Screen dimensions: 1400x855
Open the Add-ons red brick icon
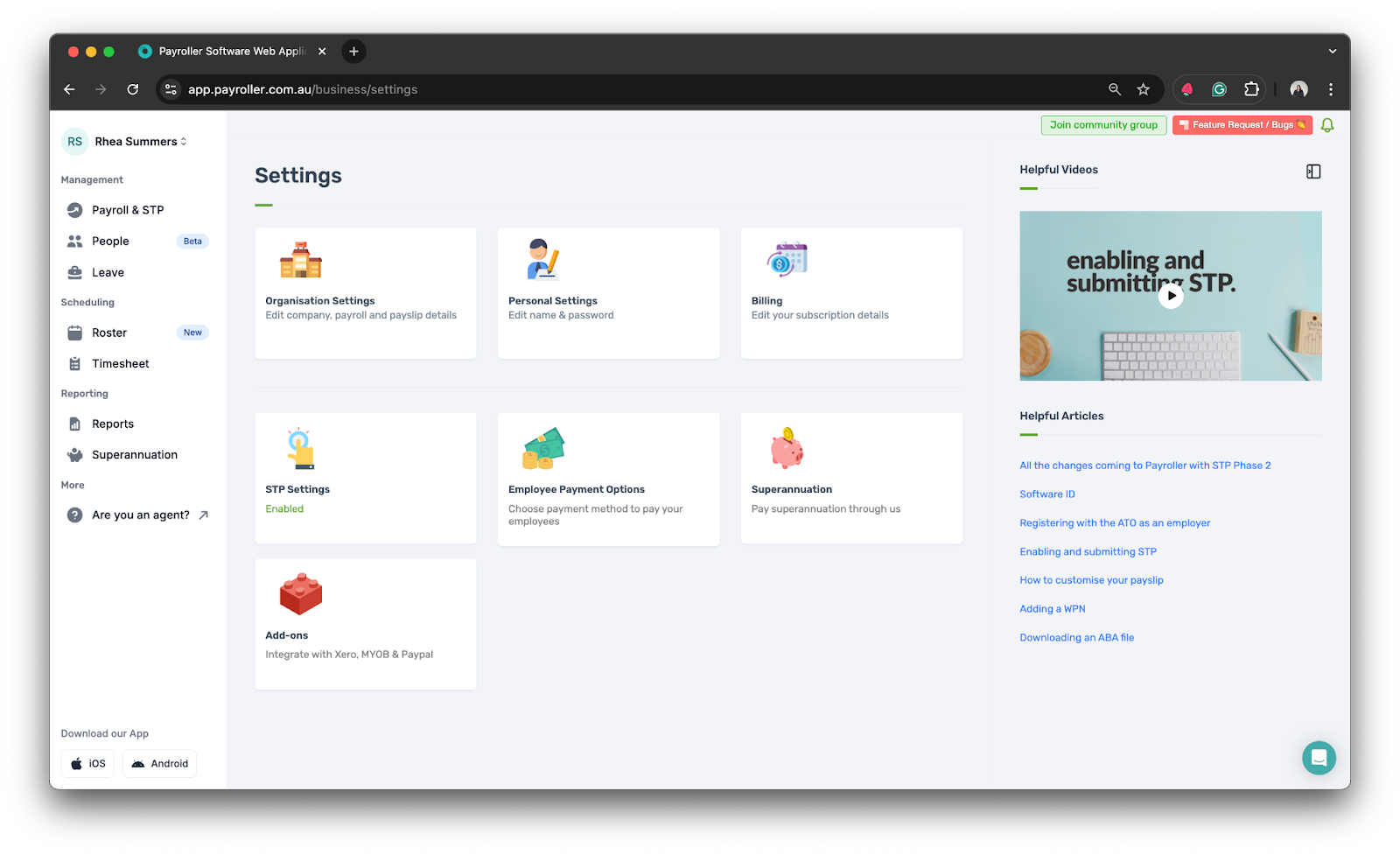(300, 593)
